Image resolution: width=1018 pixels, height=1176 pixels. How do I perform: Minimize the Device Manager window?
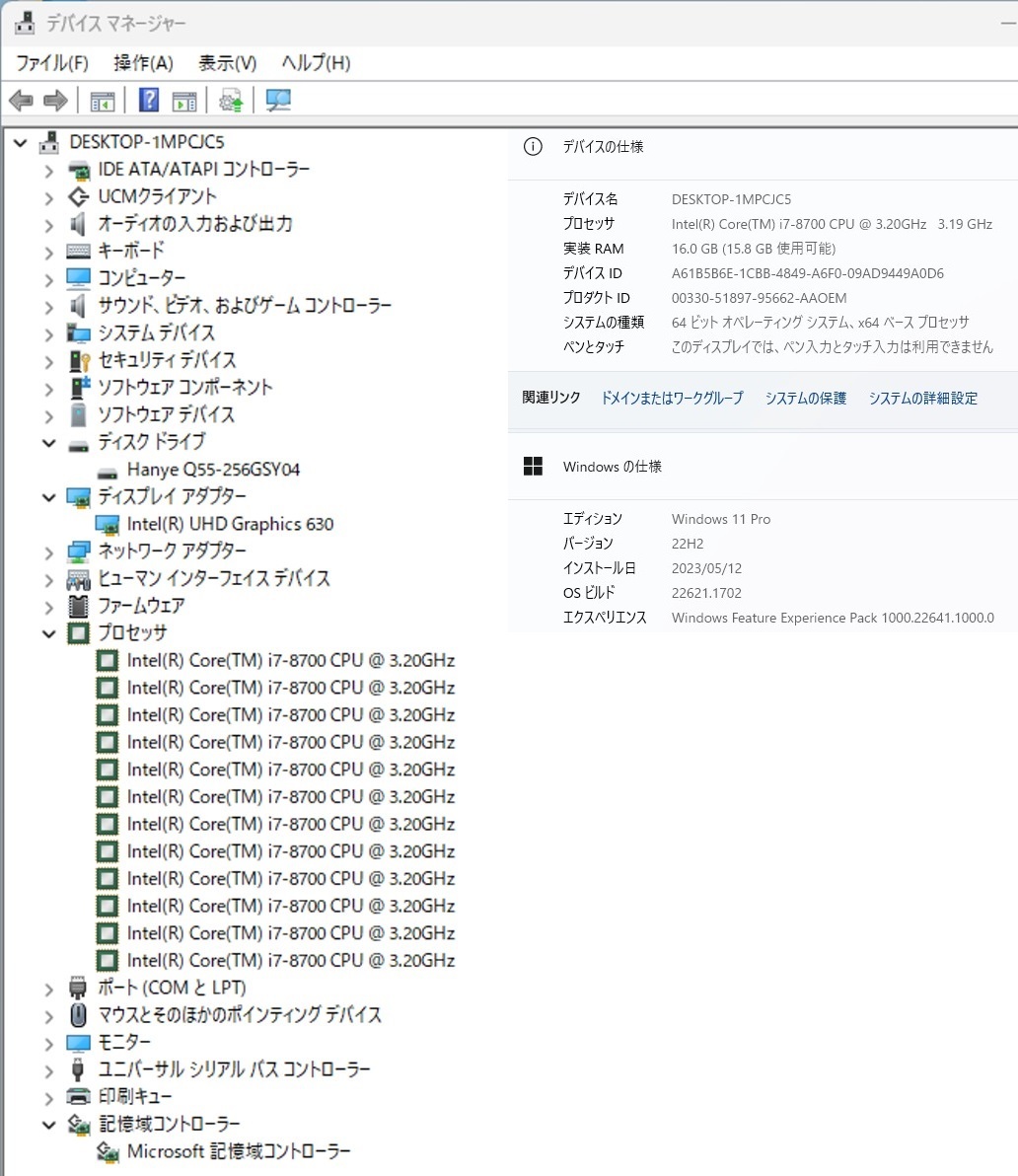coord(1009,24)
